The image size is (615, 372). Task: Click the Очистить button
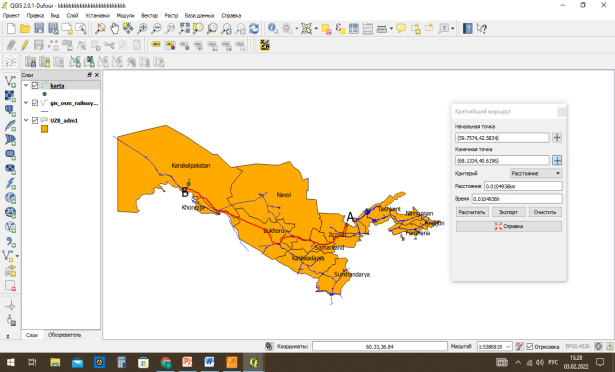[545, 212]
